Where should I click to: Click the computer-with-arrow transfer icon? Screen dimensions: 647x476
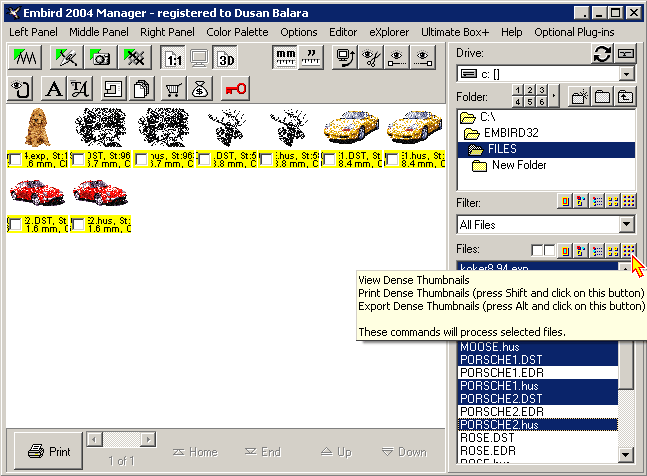point(345,58)
